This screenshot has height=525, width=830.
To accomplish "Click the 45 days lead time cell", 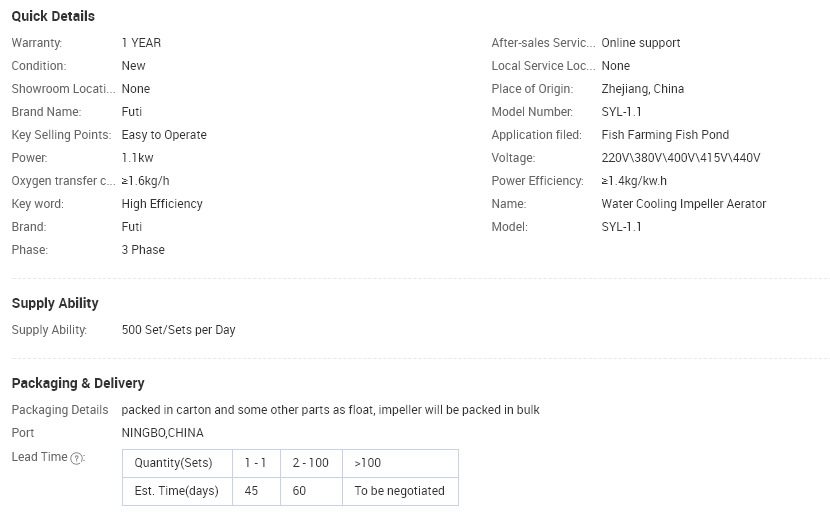I will pos(256,491).
